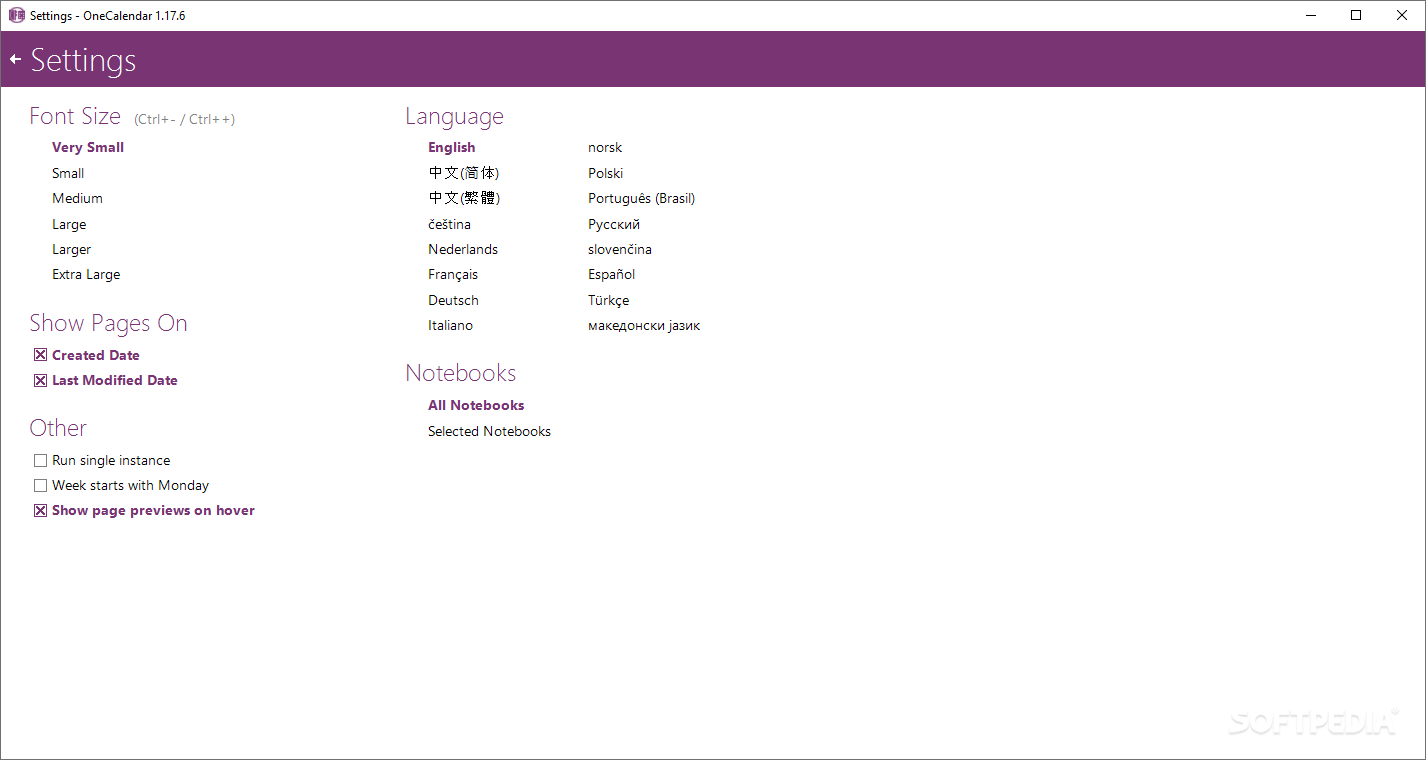Image resolution: width=1426 pixels, height=760 pixels.
Task: Choose Türkçe language
Action: (x=609, y=300)
